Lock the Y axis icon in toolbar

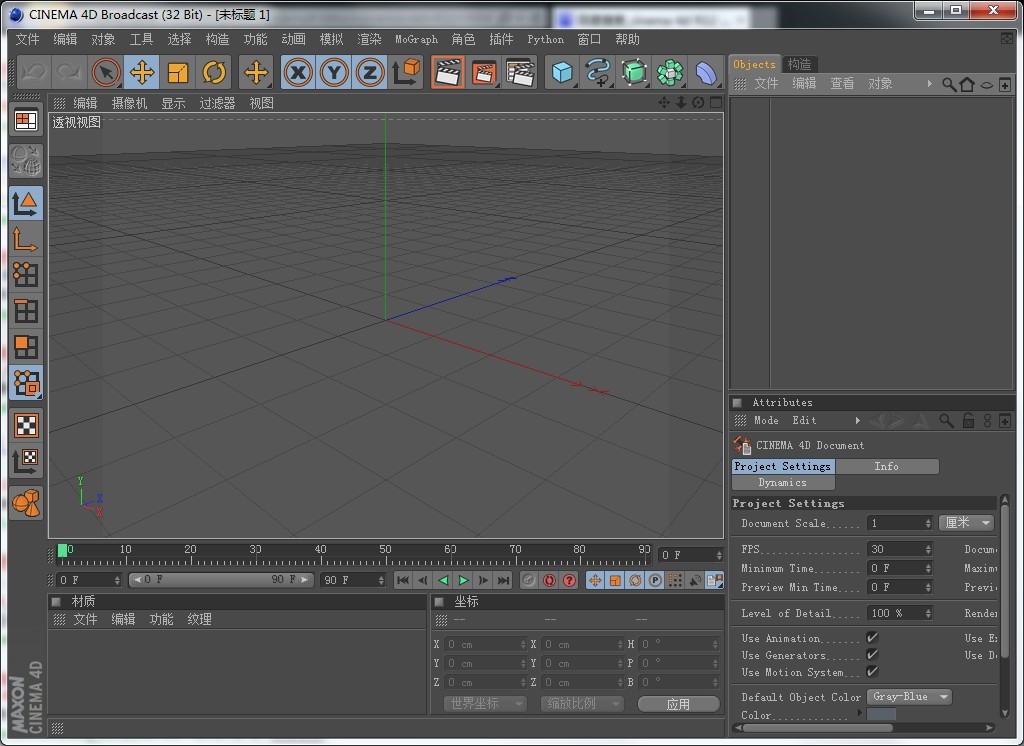point(333,72)
